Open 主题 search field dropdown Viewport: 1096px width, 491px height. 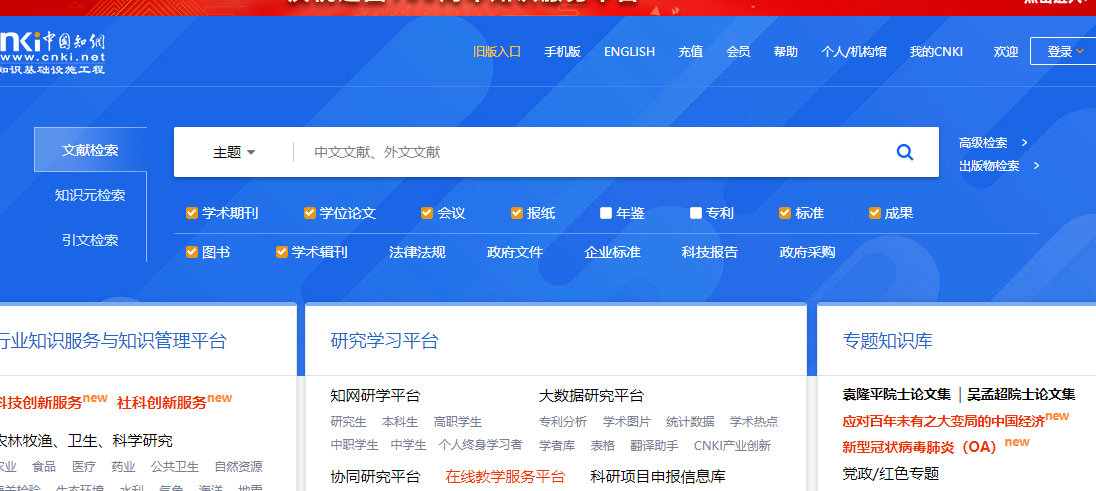click(x=234, y=152)
